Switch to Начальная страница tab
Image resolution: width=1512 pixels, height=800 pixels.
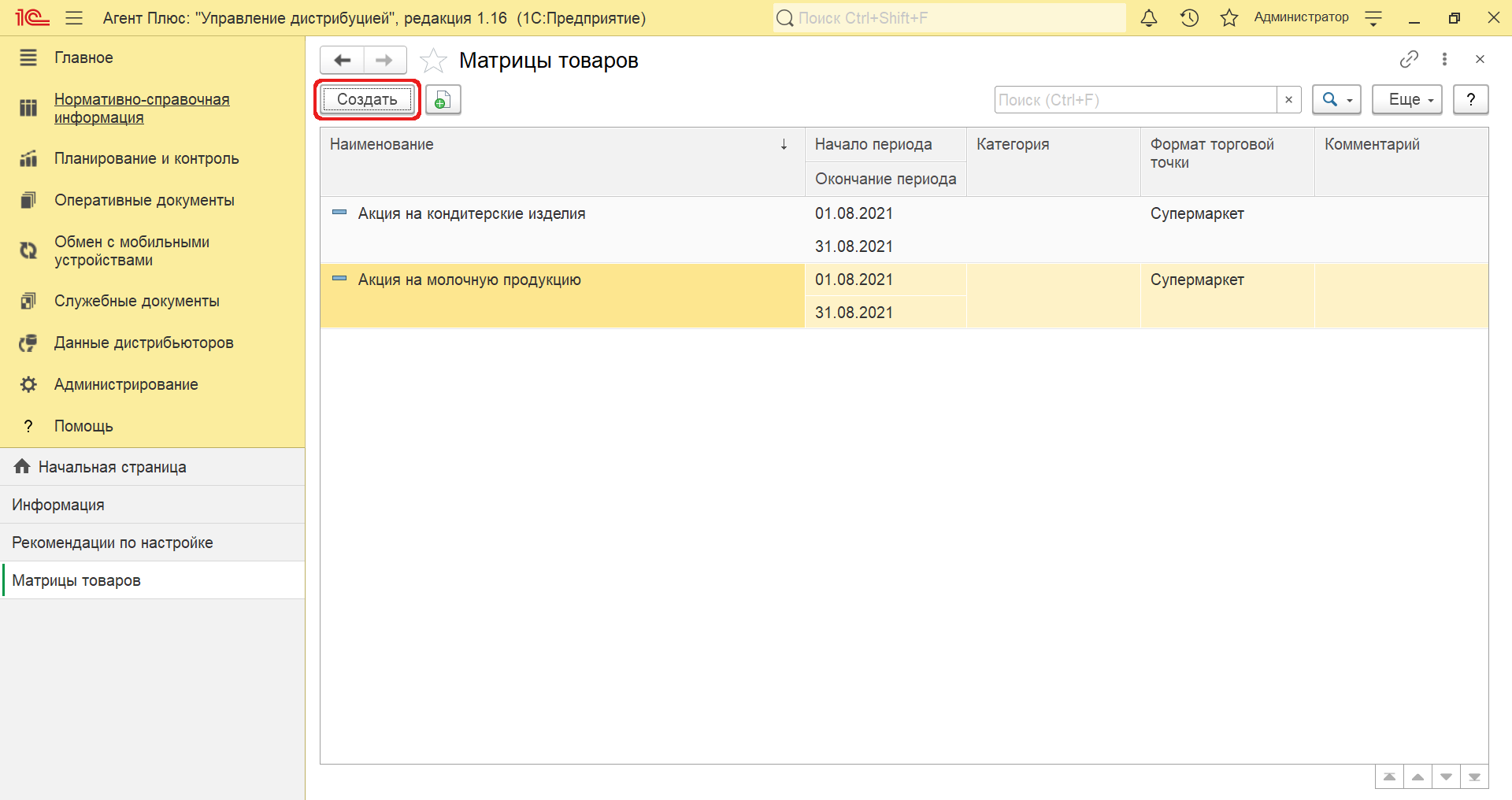click(x=112, y=467)
